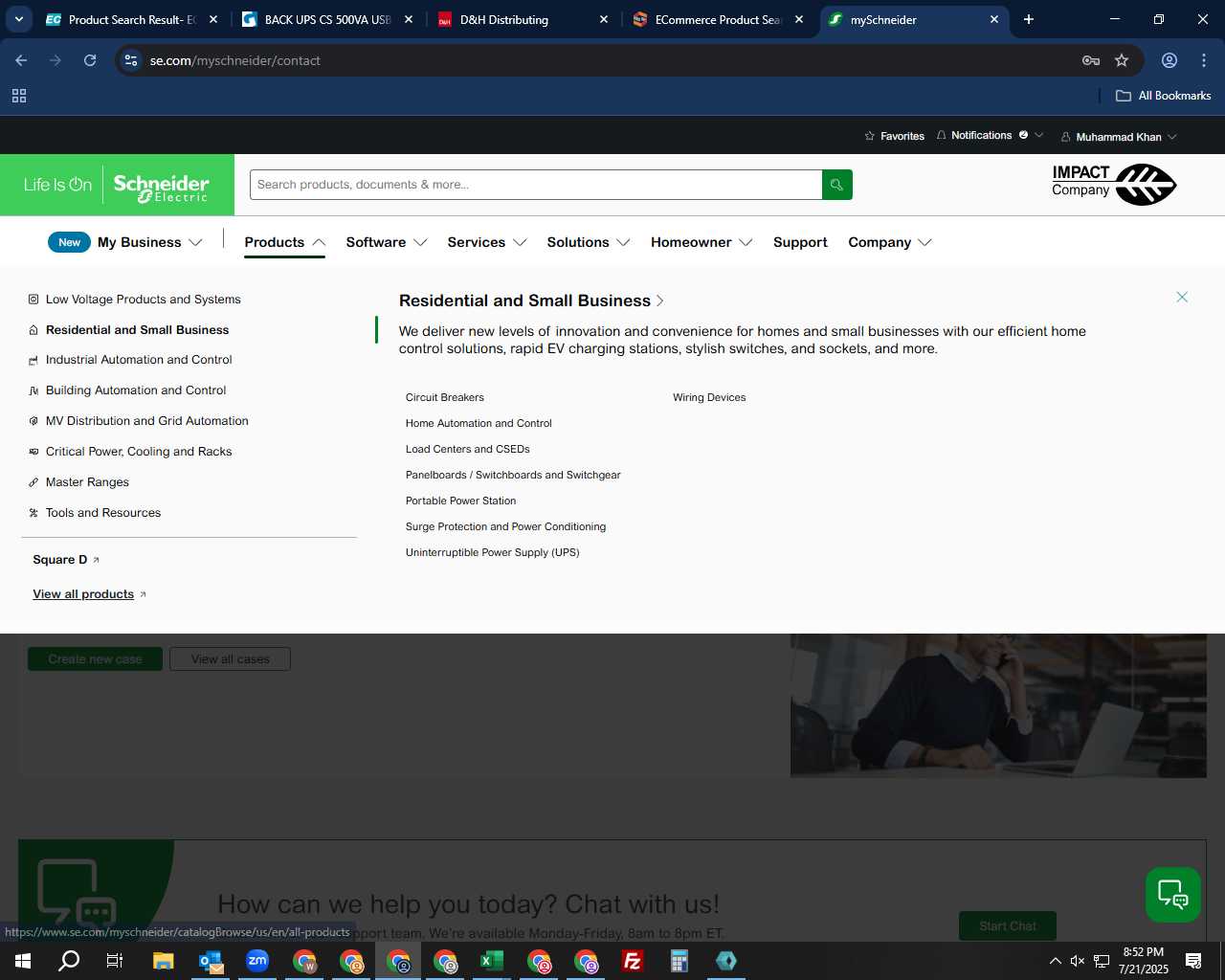
Task: Open Load Centers and CSEDs link
Action: (468, 449)
